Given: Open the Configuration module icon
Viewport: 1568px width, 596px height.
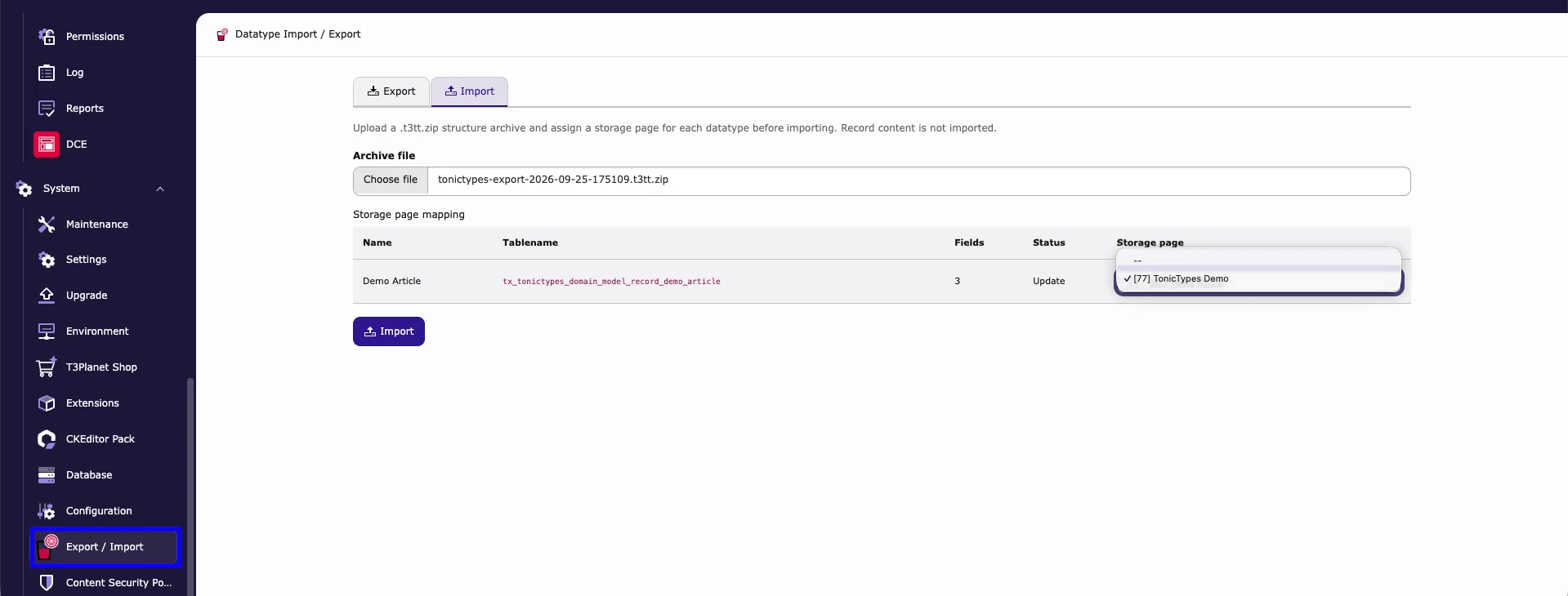Looking at the screenshot, I should (x=47, y=511).
